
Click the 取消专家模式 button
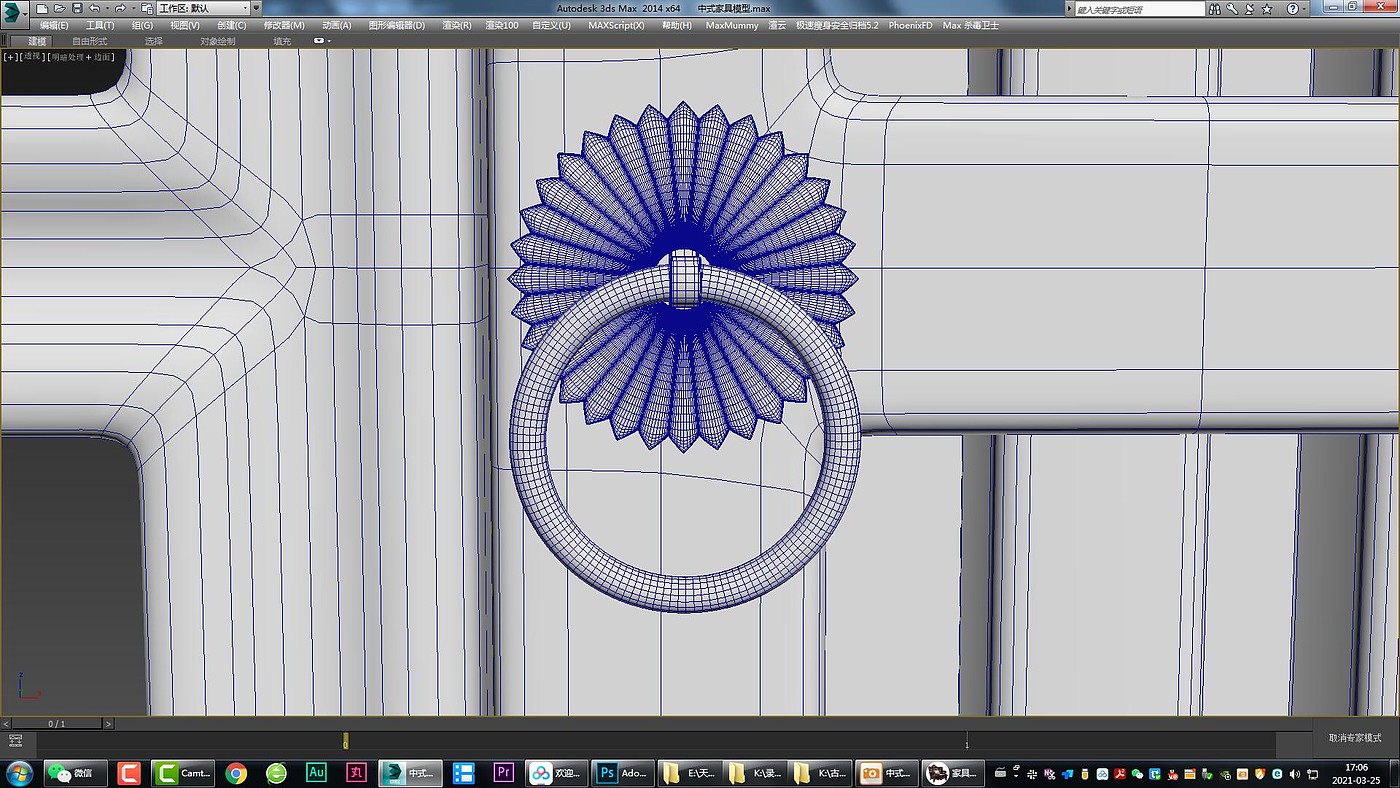[1354, 738]
